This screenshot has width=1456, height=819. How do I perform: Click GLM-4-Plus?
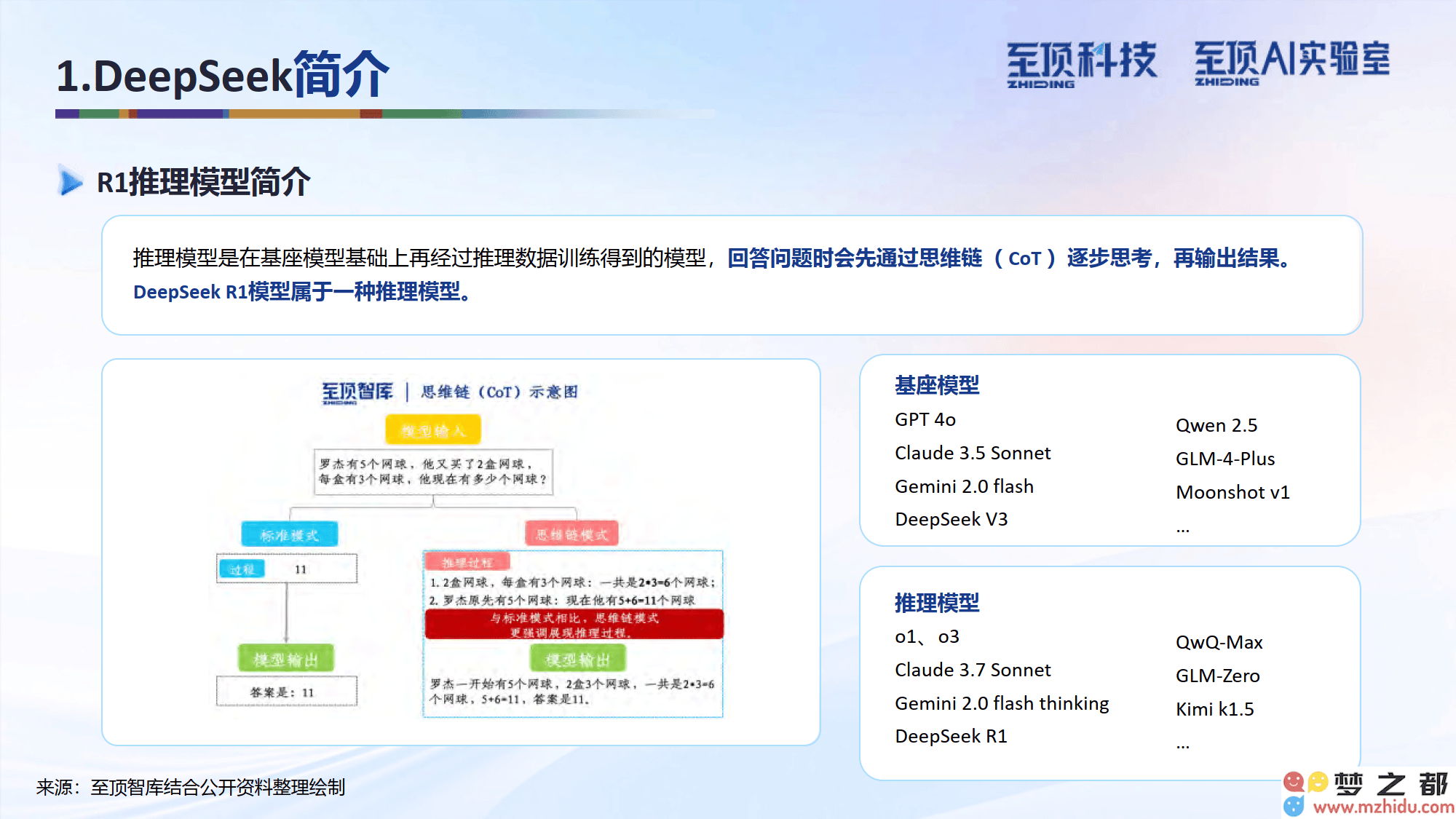coord(1225,459)
